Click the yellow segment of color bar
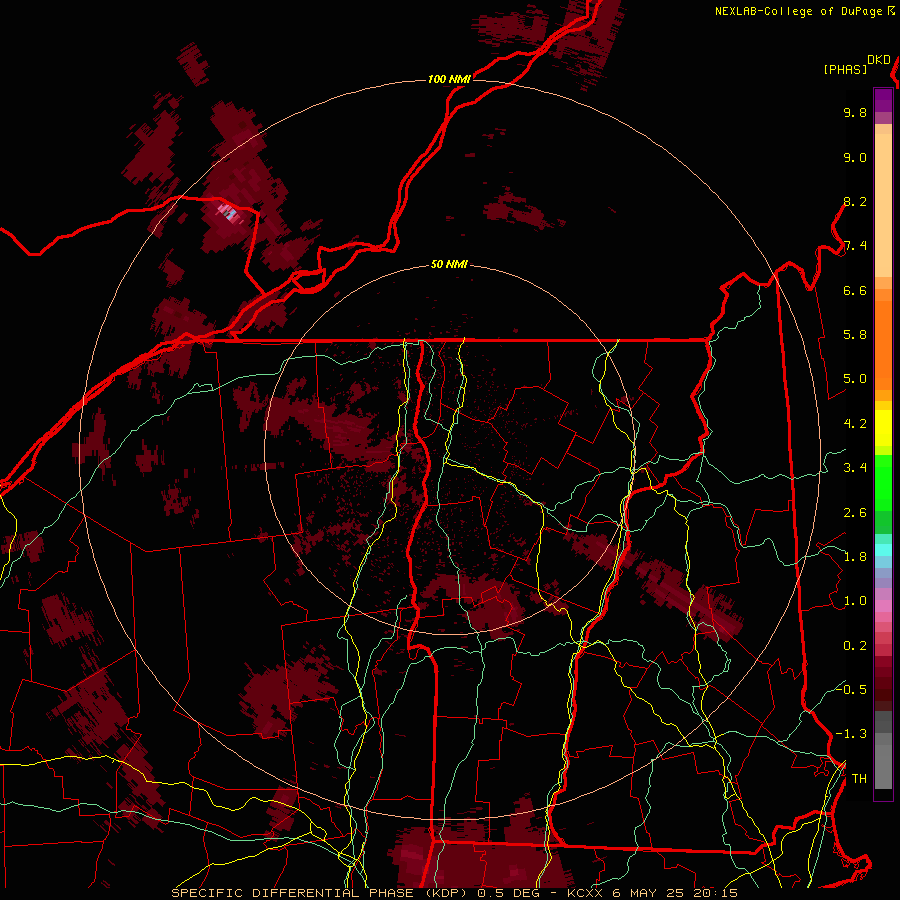Image resolution: width=900 pixels, height=900 pixels. coord(883,428)
